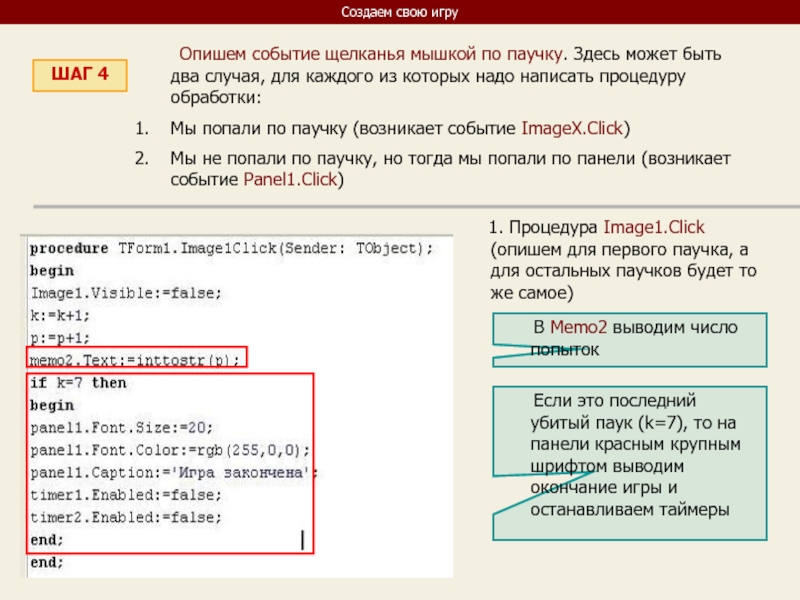
Task: Click the red "Memo2" word in callout
Action: click(578, 328)
